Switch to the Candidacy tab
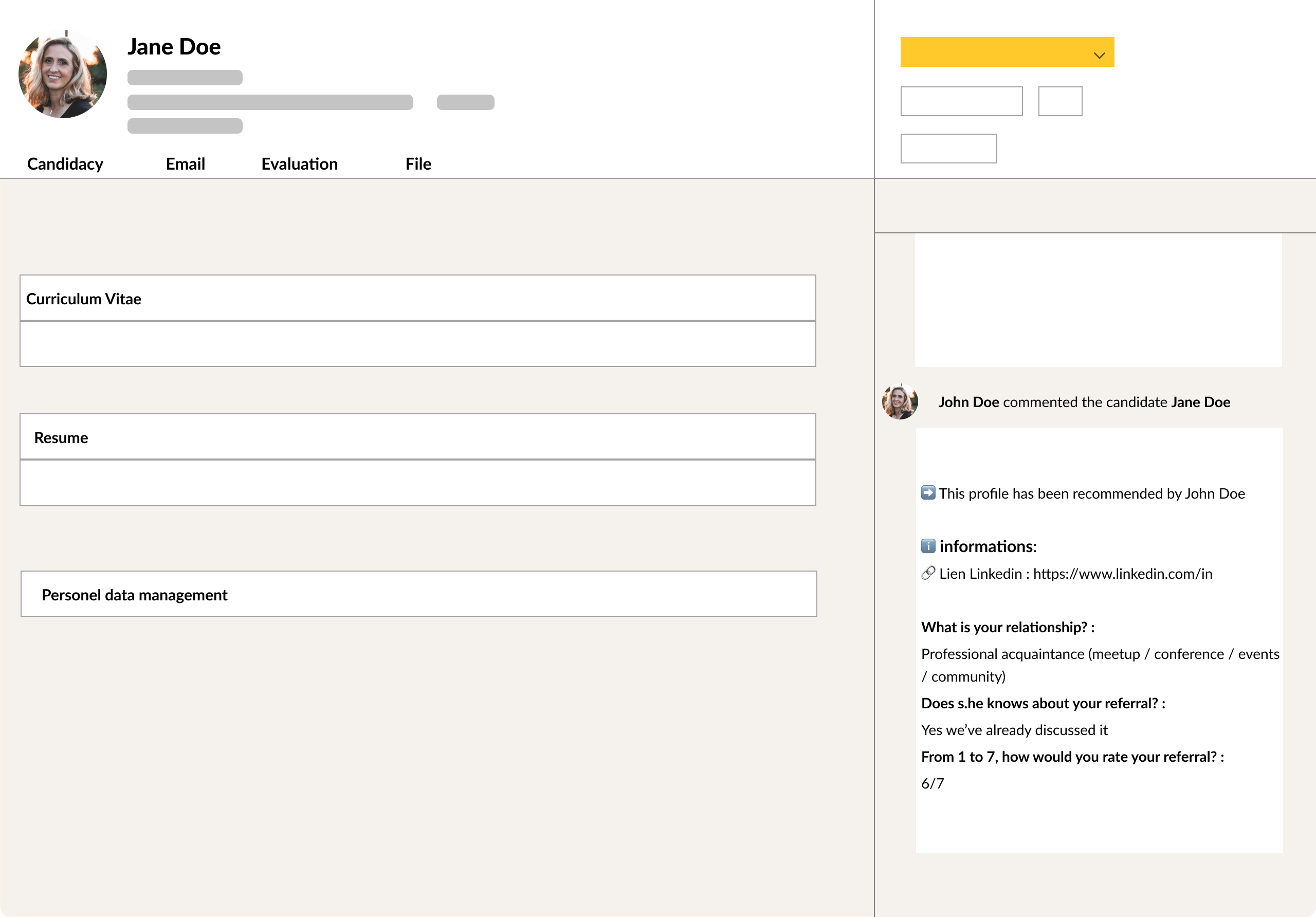The image size is (1316, 917). point(65,164)
